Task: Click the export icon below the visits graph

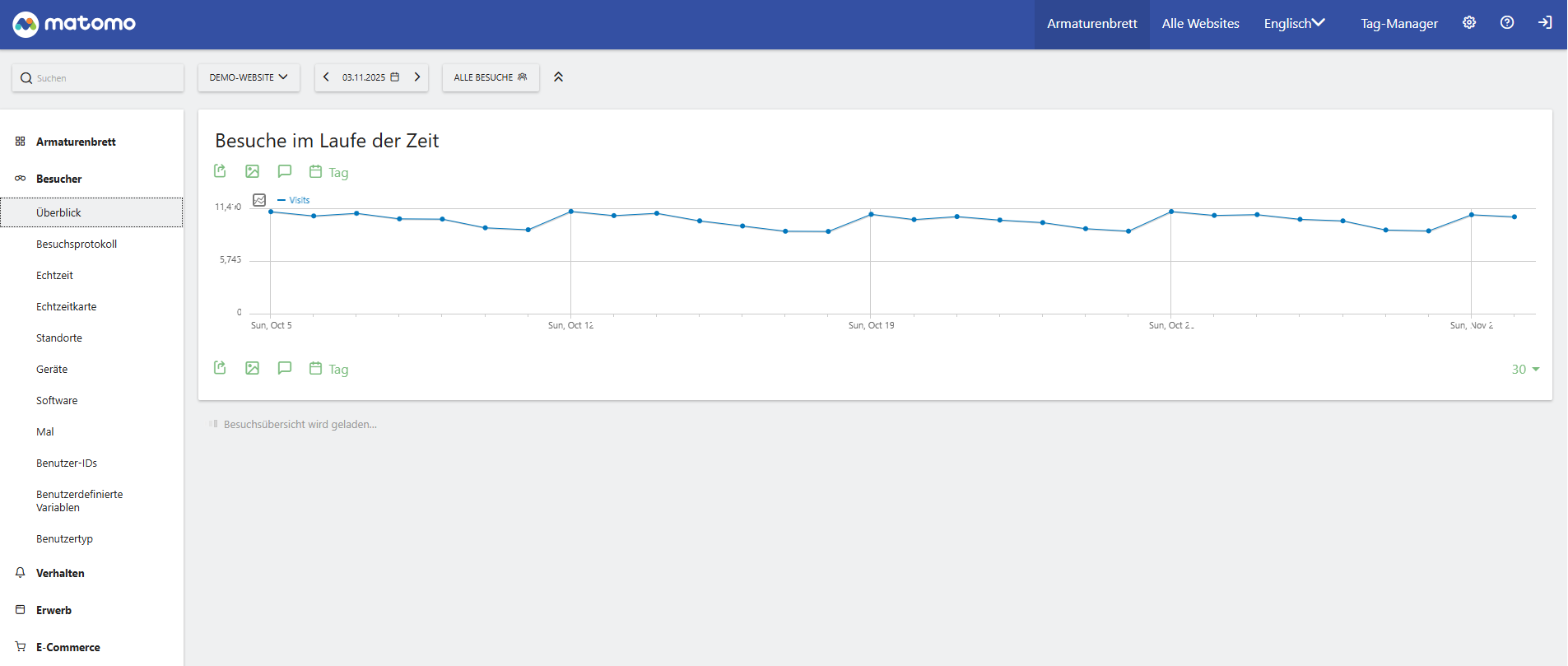Action: pyautogui.click(x=220, y=368)
